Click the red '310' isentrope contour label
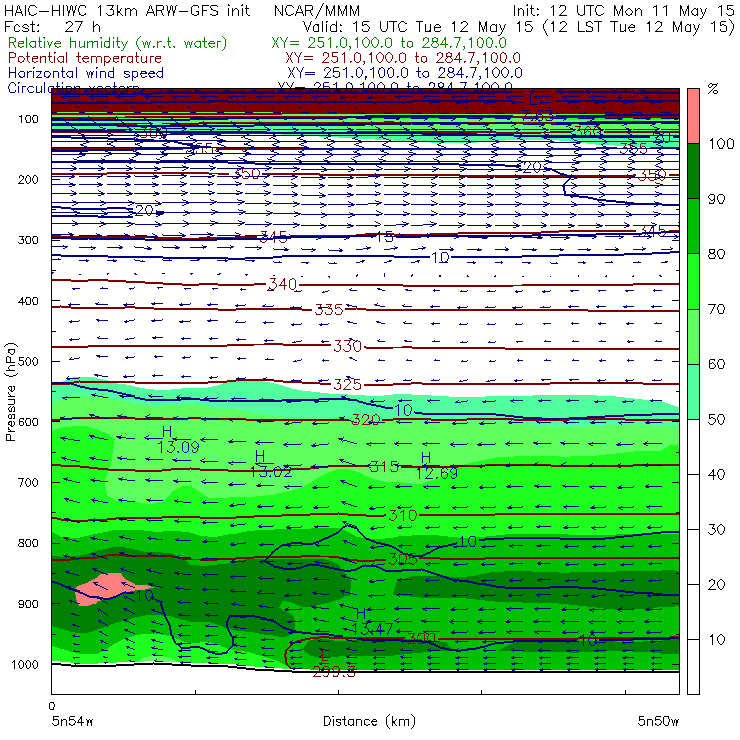The height and width of the screenshot is (740, 740). 403,515
